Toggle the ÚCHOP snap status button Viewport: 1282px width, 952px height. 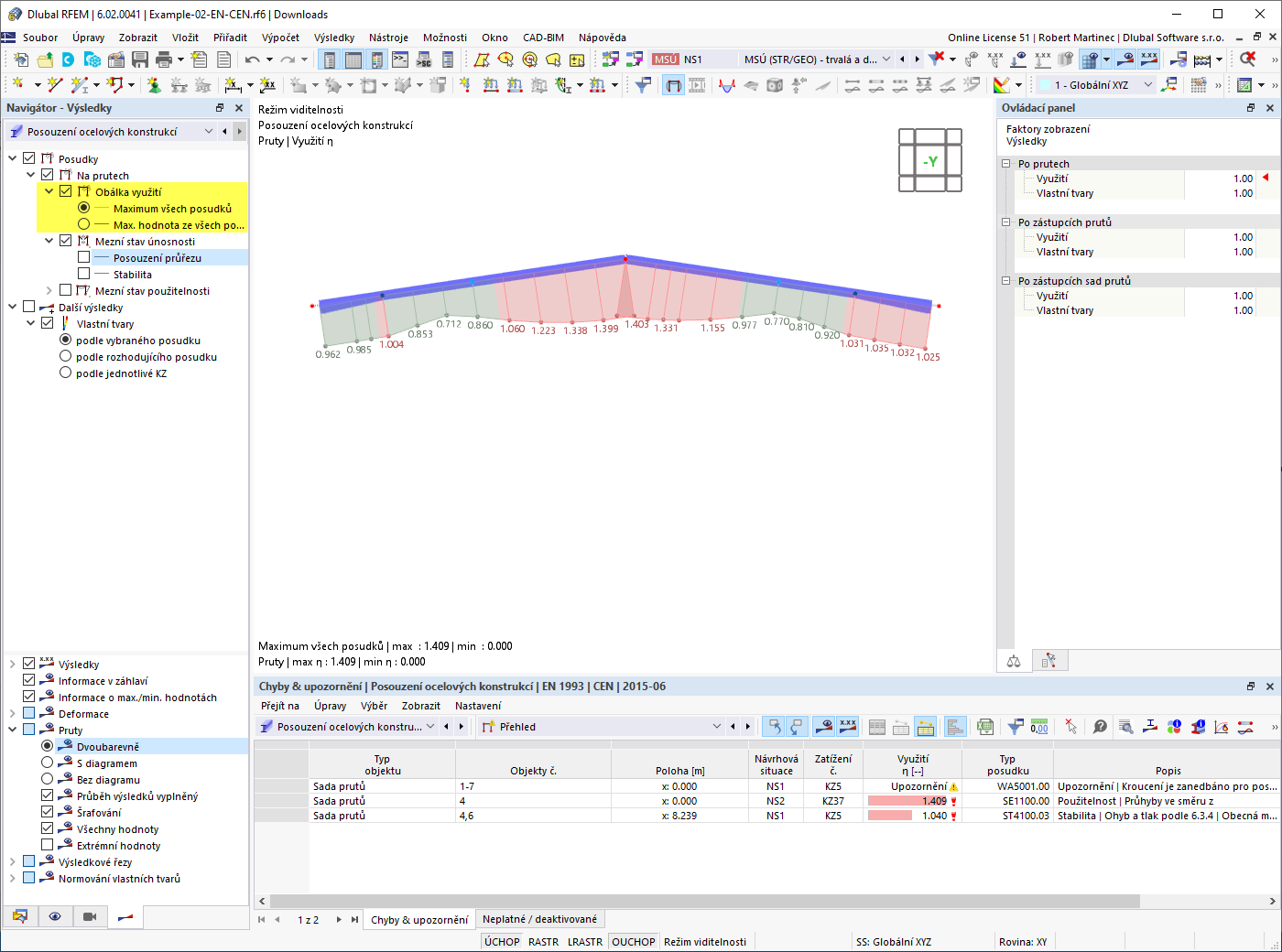(x=502, y=942)
